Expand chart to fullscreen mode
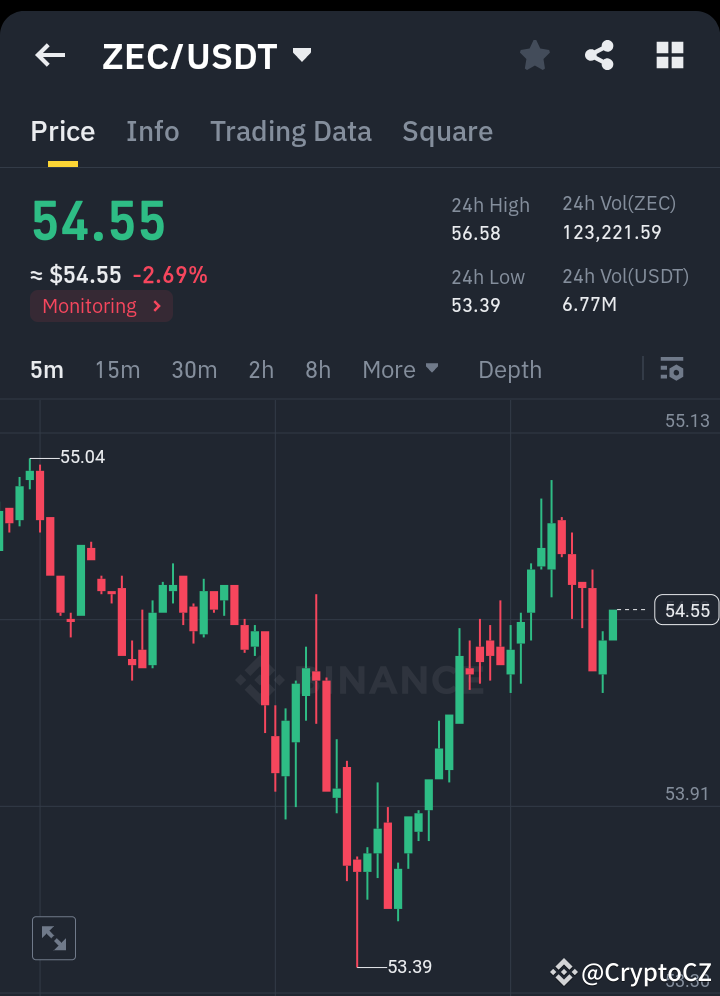 pos(53,937)
